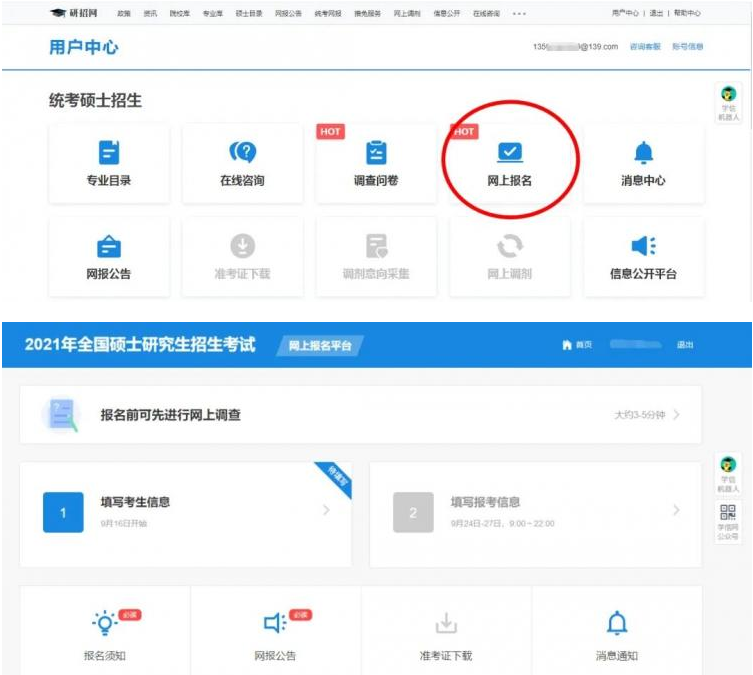Click the 用户中心 page heading

click(x=84, y=47)
